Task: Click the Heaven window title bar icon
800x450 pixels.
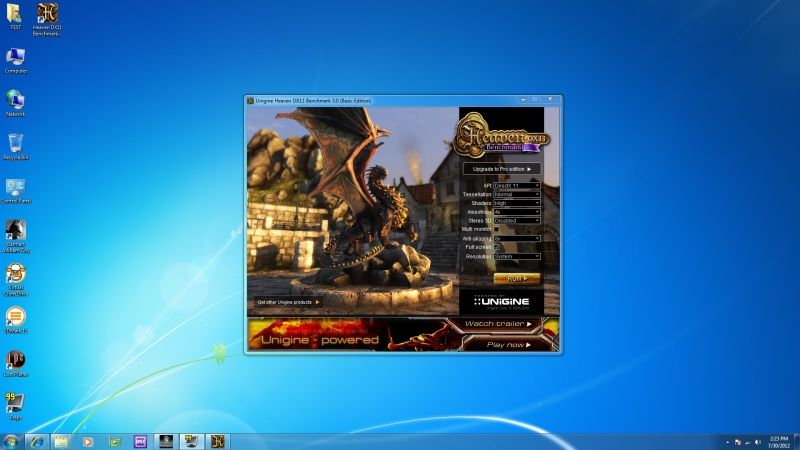Action: [x=251, y=101]
